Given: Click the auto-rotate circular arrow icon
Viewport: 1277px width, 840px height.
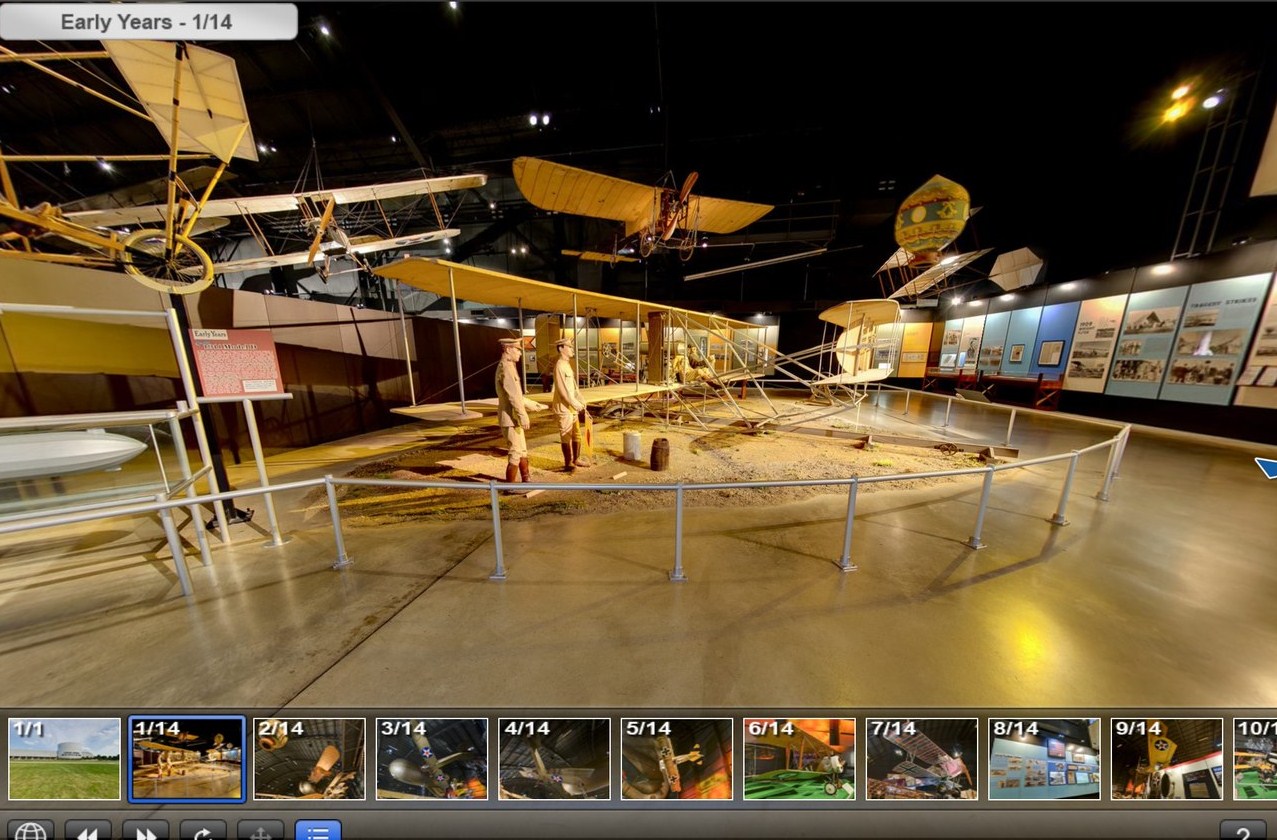Looking at the screenshot, I should [x=202, y=831].
